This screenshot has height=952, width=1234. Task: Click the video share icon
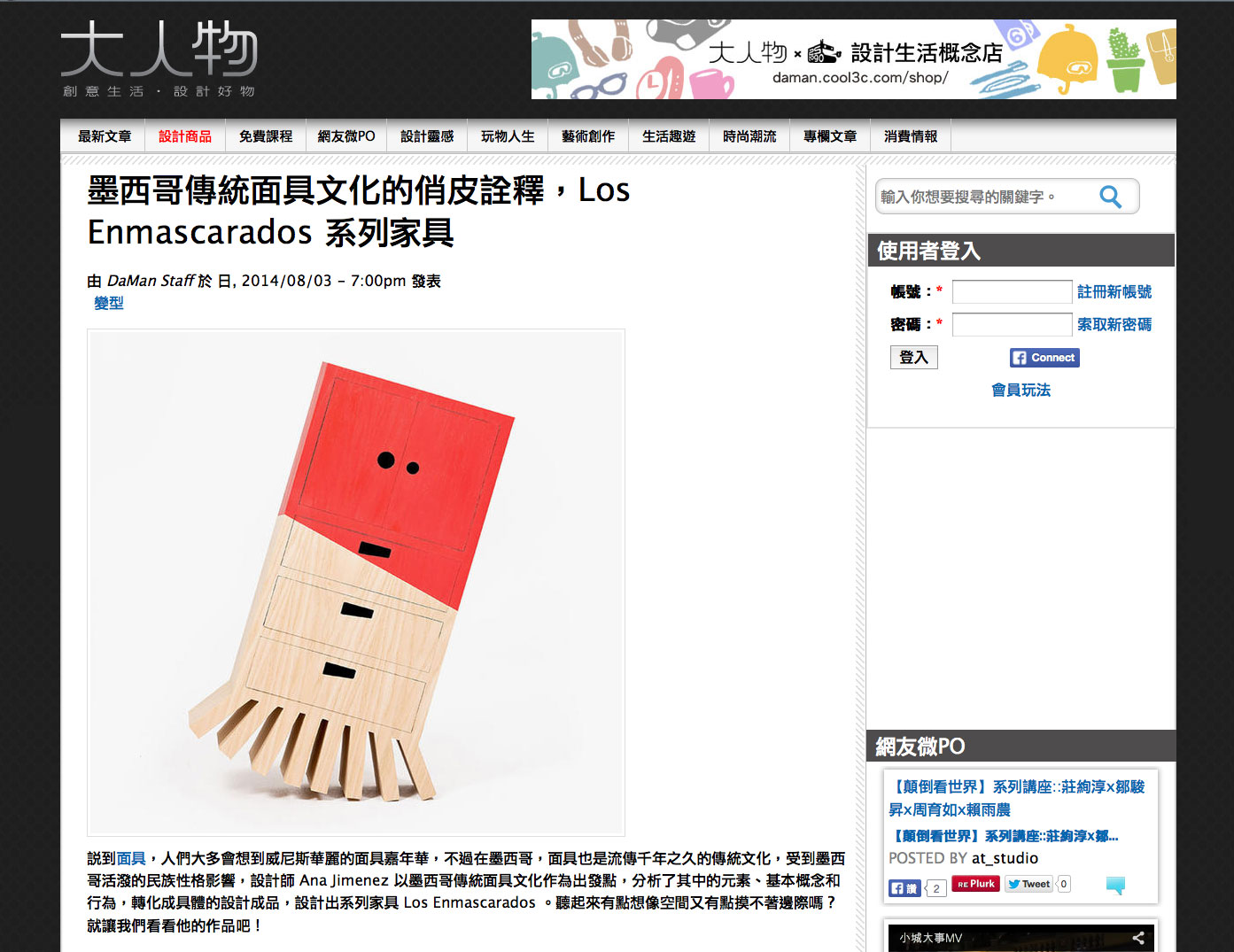point(1138,938)
